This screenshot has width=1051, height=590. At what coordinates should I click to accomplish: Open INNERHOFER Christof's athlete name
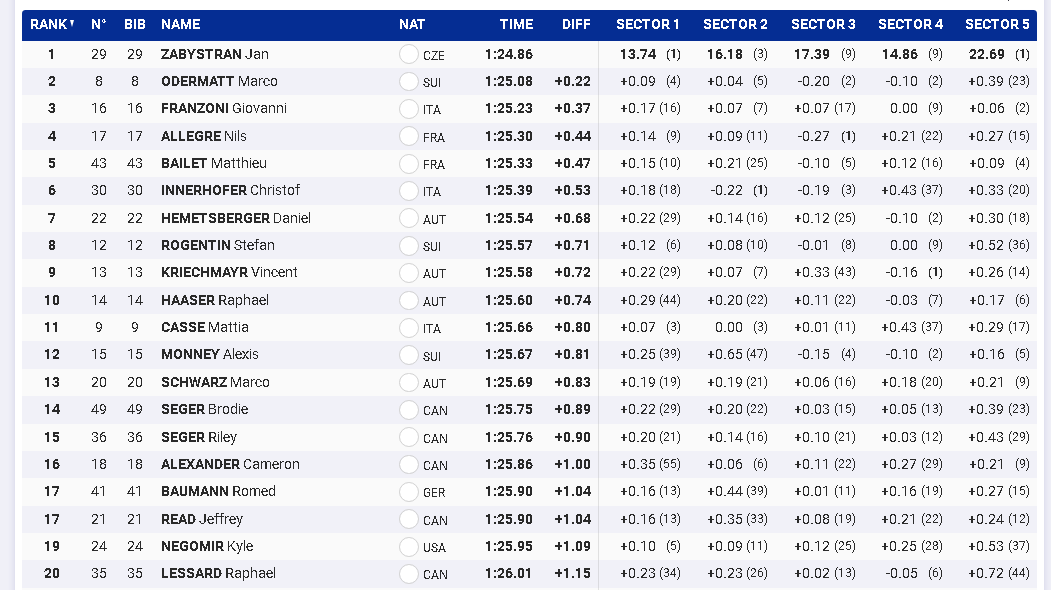click(x=230, y=191)
